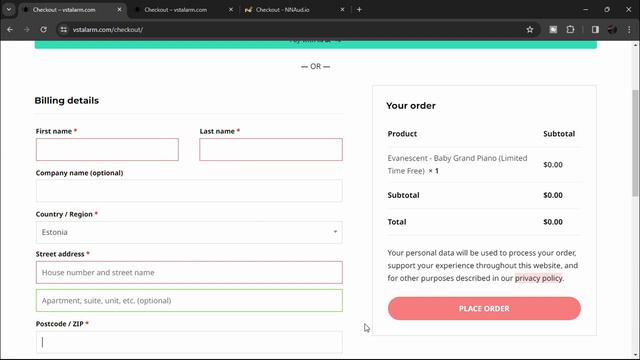This screenshot has width=640, height=360.
Task: Open the Country / Region dropdown
Action: coord(189,232)
